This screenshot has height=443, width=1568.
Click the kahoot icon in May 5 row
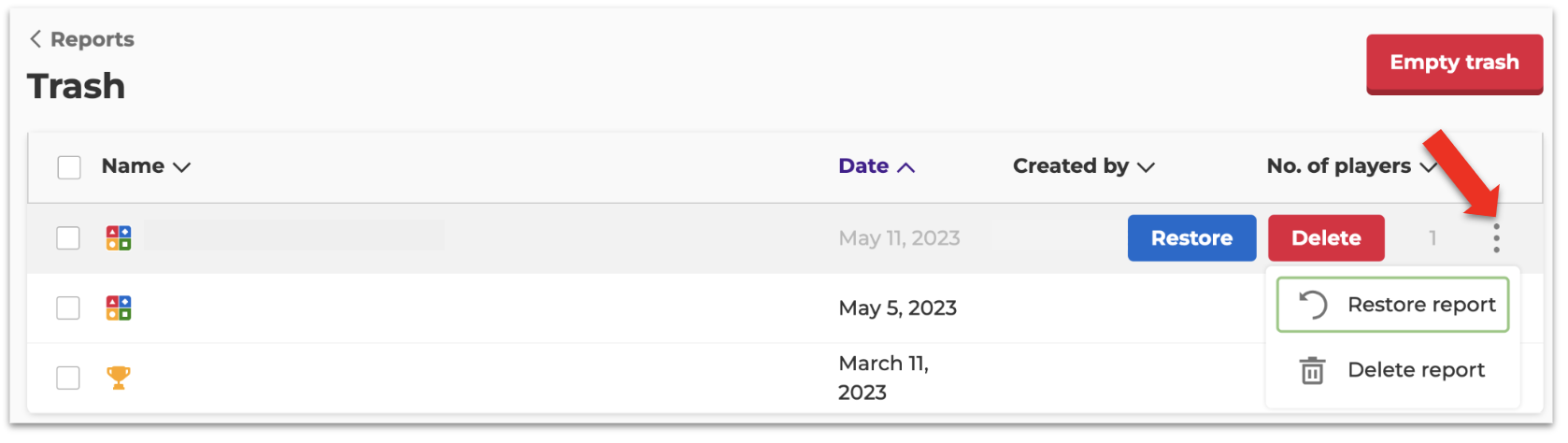119,307
